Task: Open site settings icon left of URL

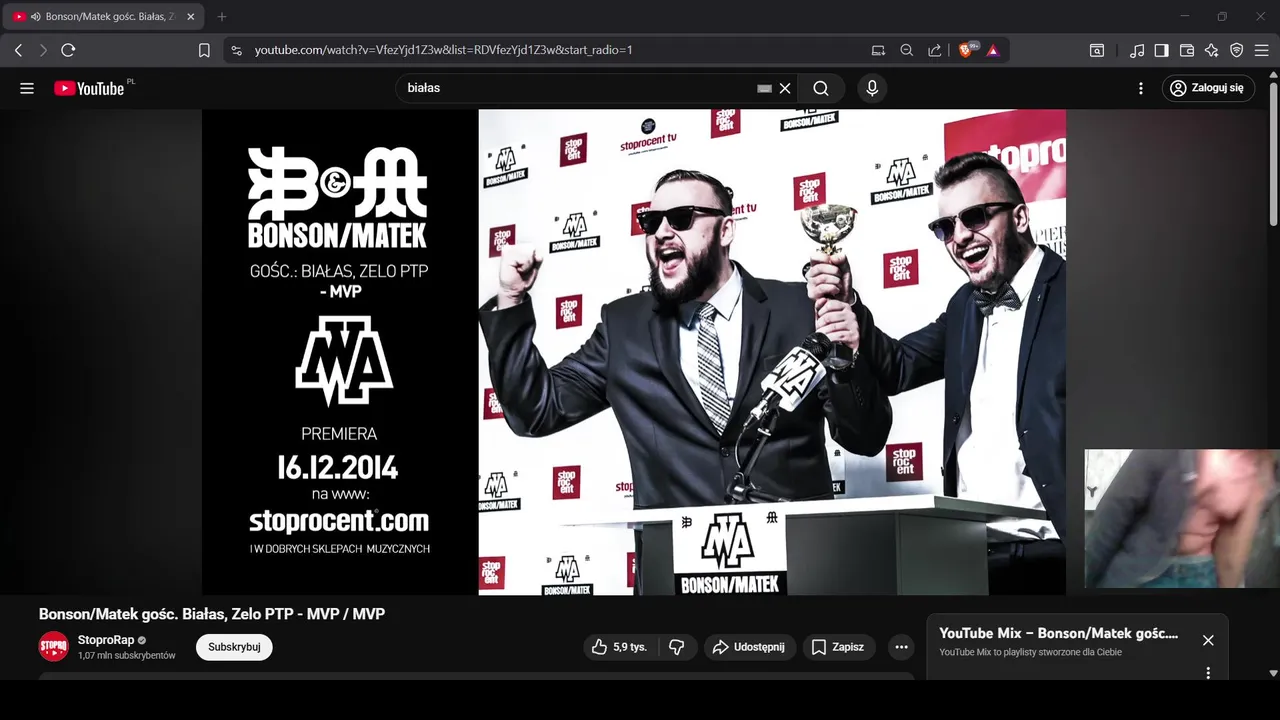Action: click(x=236, y=50)
